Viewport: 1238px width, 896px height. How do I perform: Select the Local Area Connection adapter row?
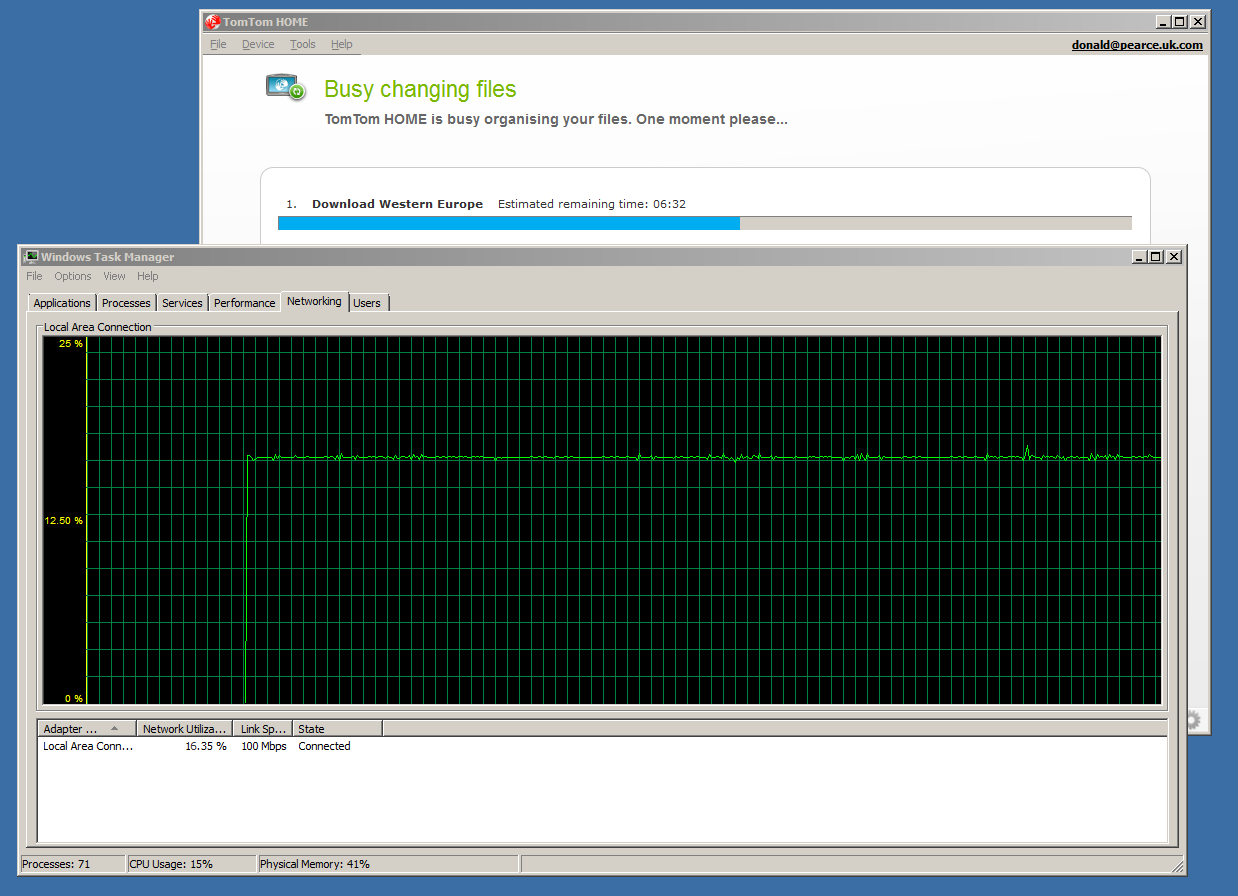(x=602, y=746)
